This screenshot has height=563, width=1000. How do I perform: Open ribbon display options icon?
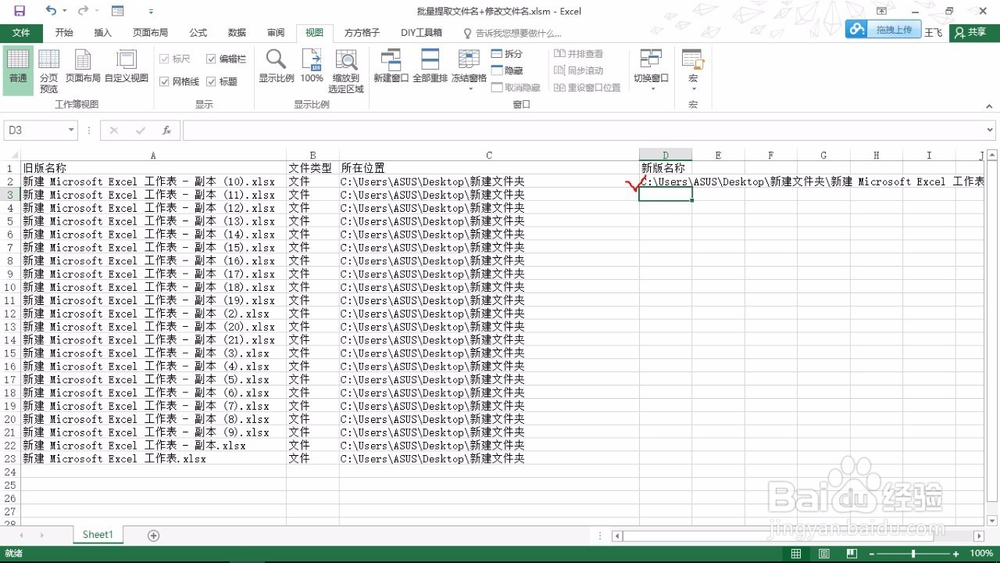881,11
